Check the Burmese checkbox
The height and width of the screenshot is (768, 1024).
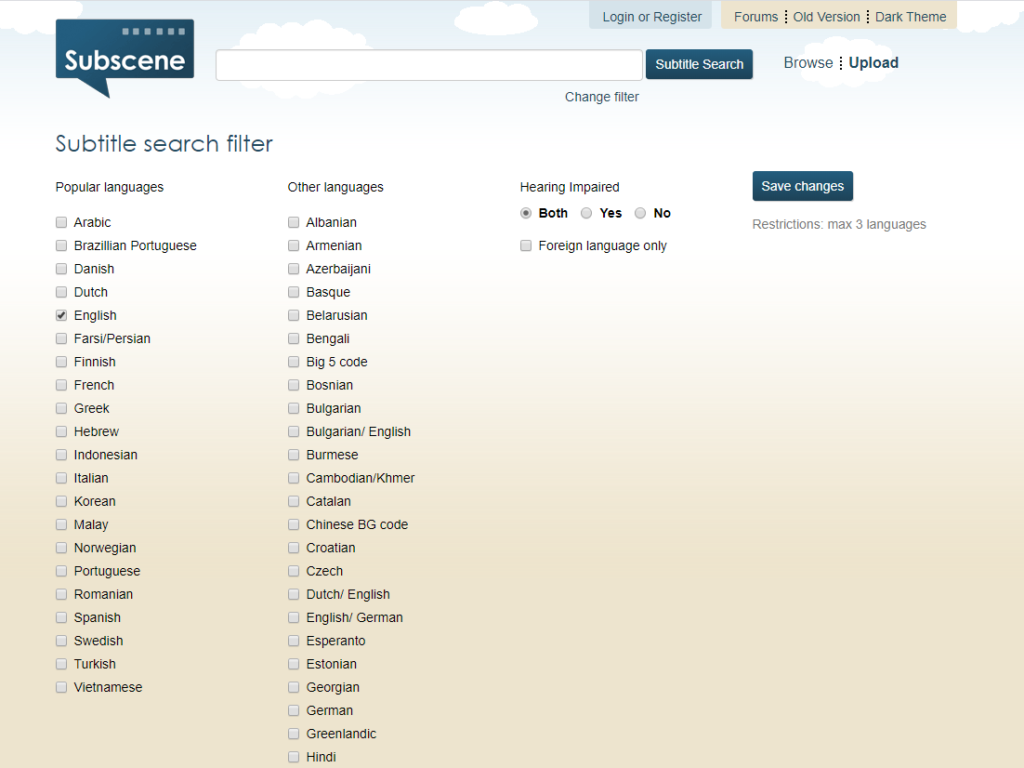point(294,455)
